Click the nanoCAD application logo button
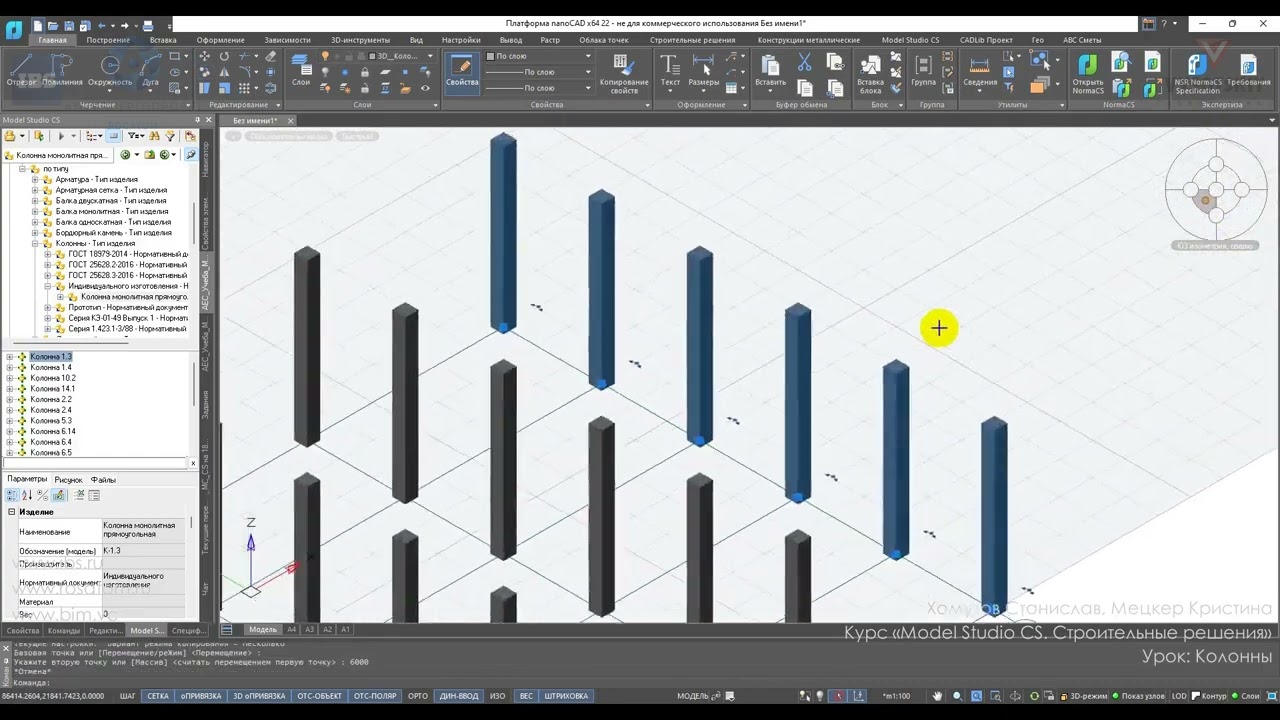This screenshot has width=1280, height=720. tap(14, 29)
